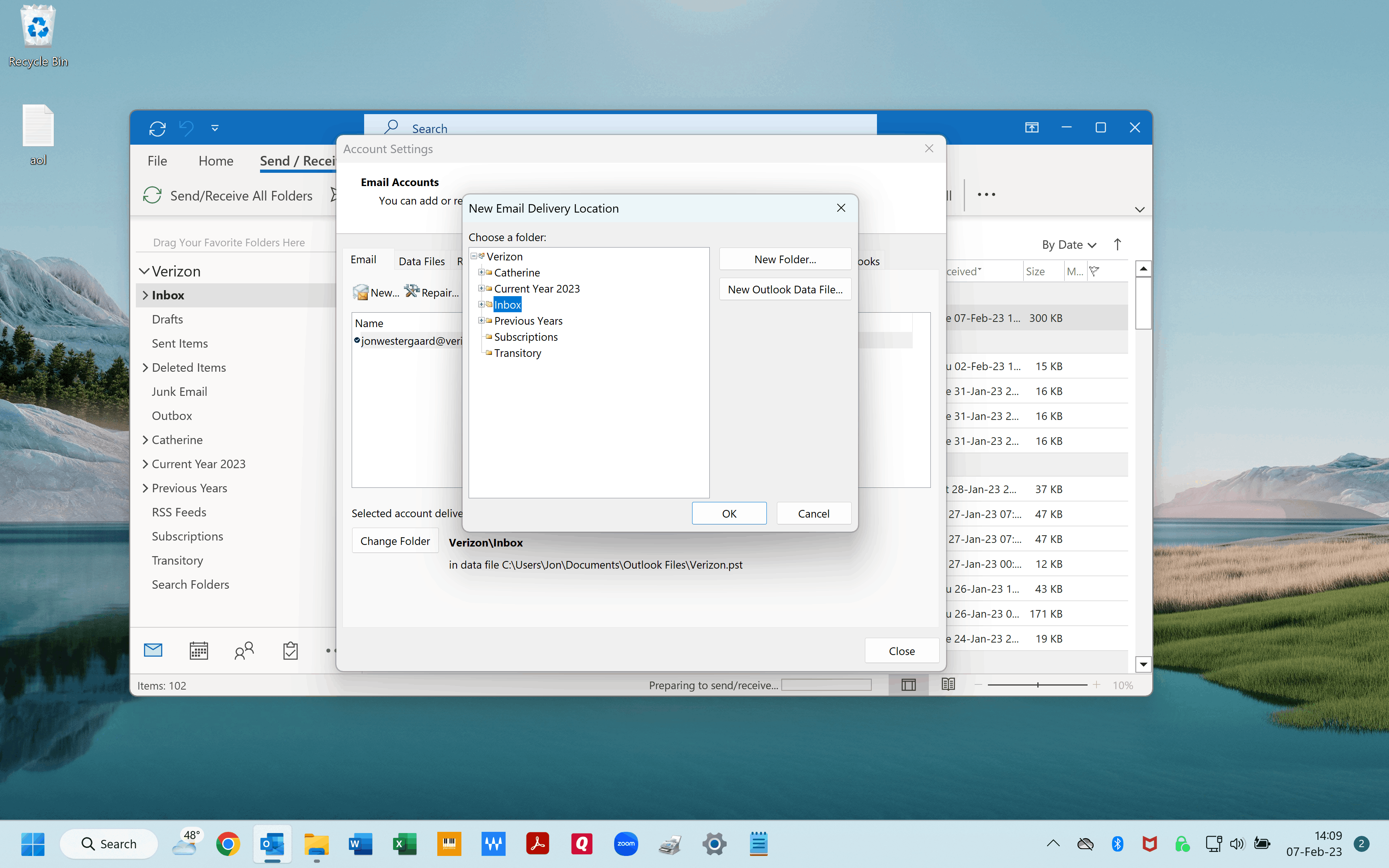The image size is (1389, 868).
Task: Open Zoom from the taskbar
Action: 626,844
